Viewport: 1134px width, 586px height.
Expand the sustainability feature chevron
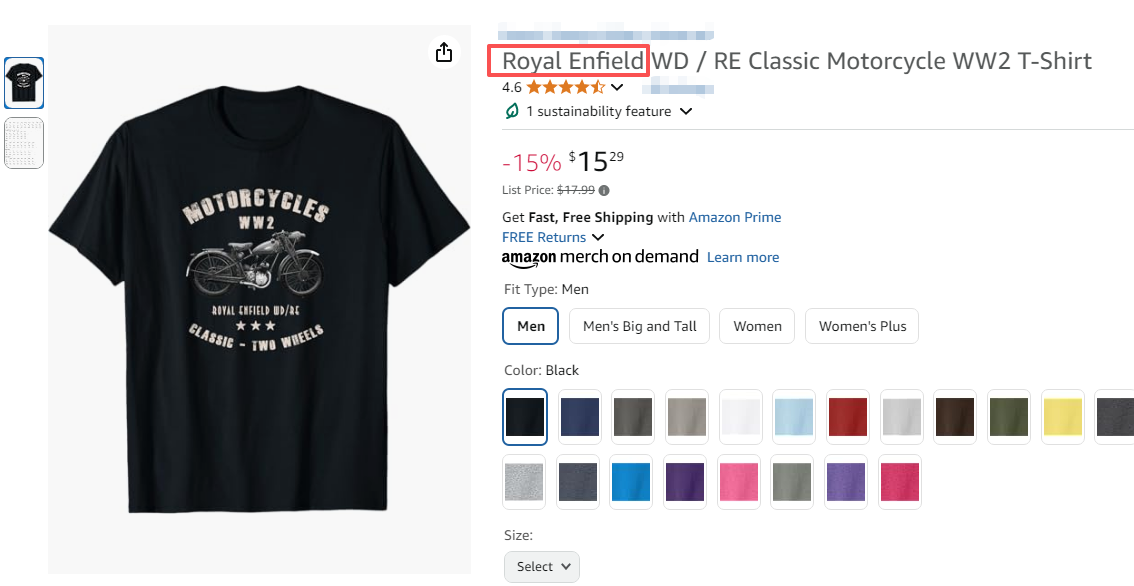coord(686,111)
